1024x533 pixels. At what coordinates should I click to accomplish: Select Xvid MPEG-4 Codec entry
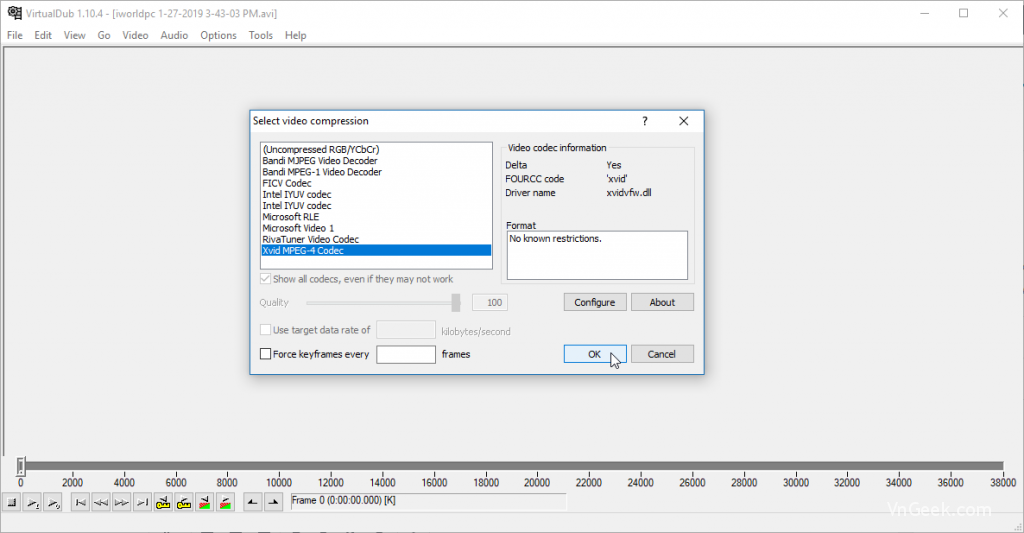point(376,250)
